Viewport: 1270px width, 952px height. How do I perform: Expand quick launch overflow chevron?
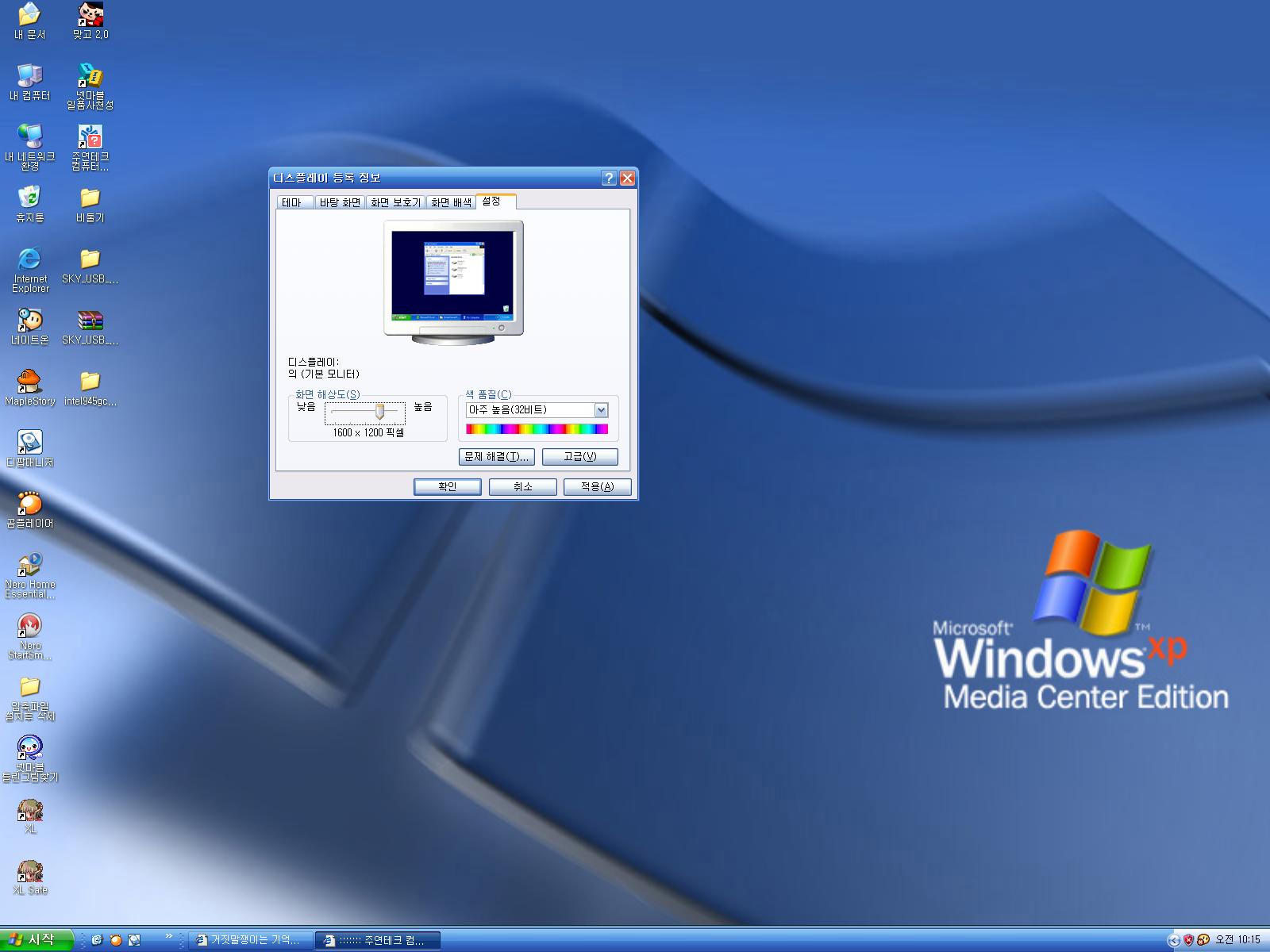[169, 937]
